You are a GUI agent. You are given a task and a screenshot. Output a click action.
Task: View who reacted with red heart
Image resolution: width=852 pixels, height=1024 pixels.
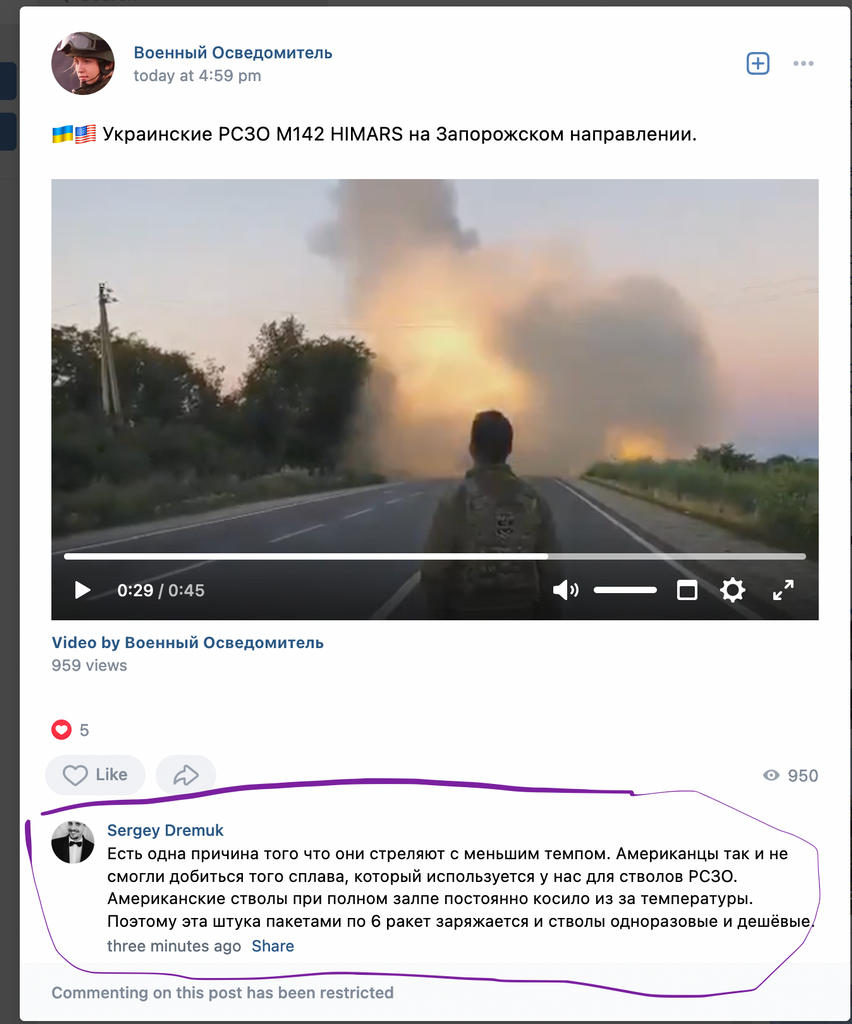(x=61, y=729)
